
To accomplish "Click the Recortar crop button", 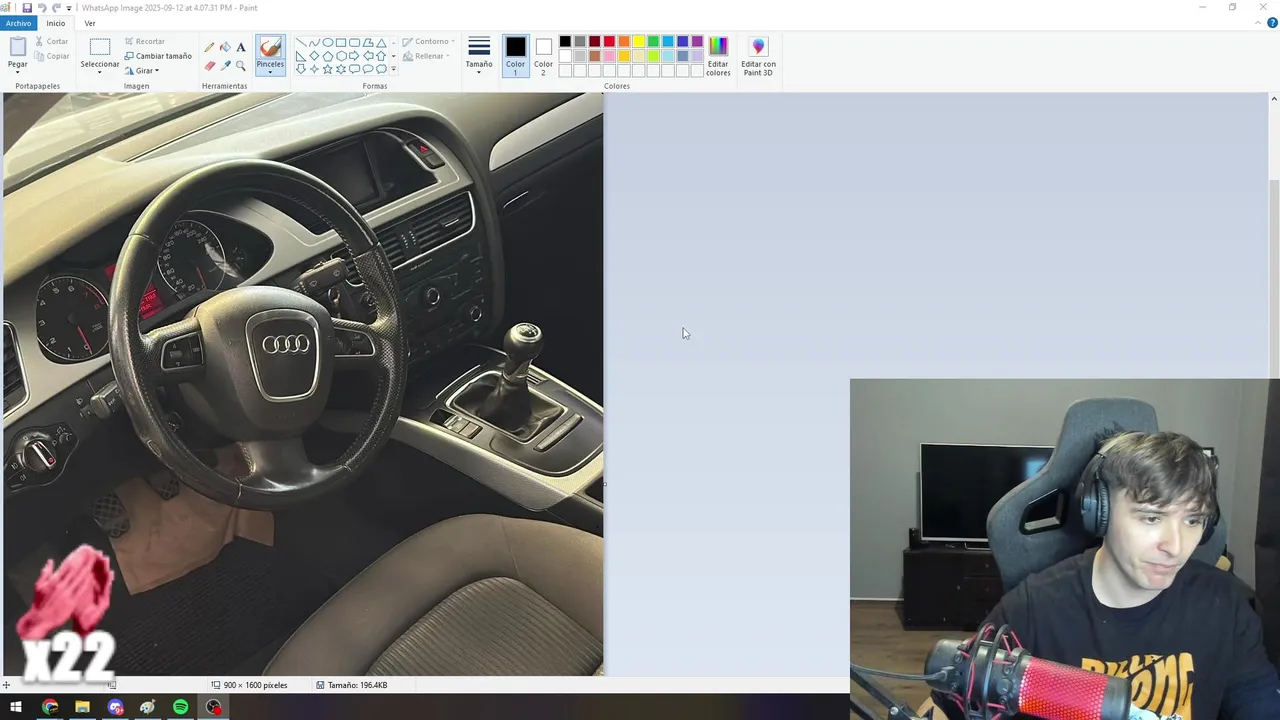I will [145, 42].
